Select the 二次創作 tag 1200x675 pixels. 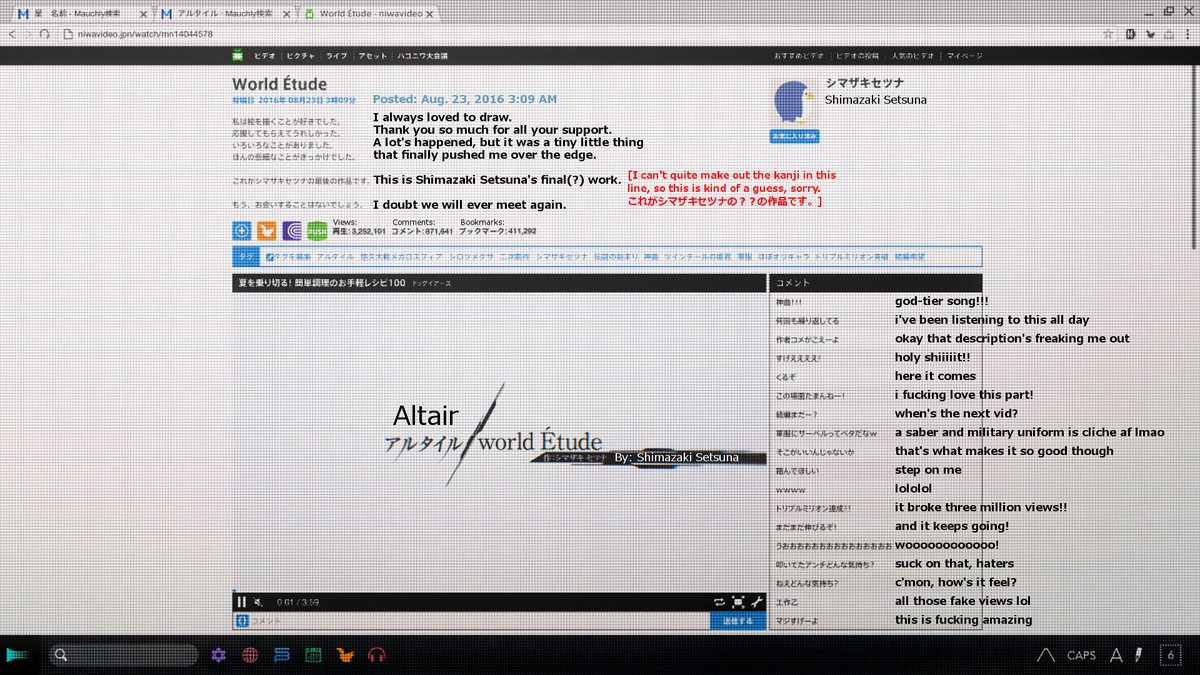click(x=514, y=256)
